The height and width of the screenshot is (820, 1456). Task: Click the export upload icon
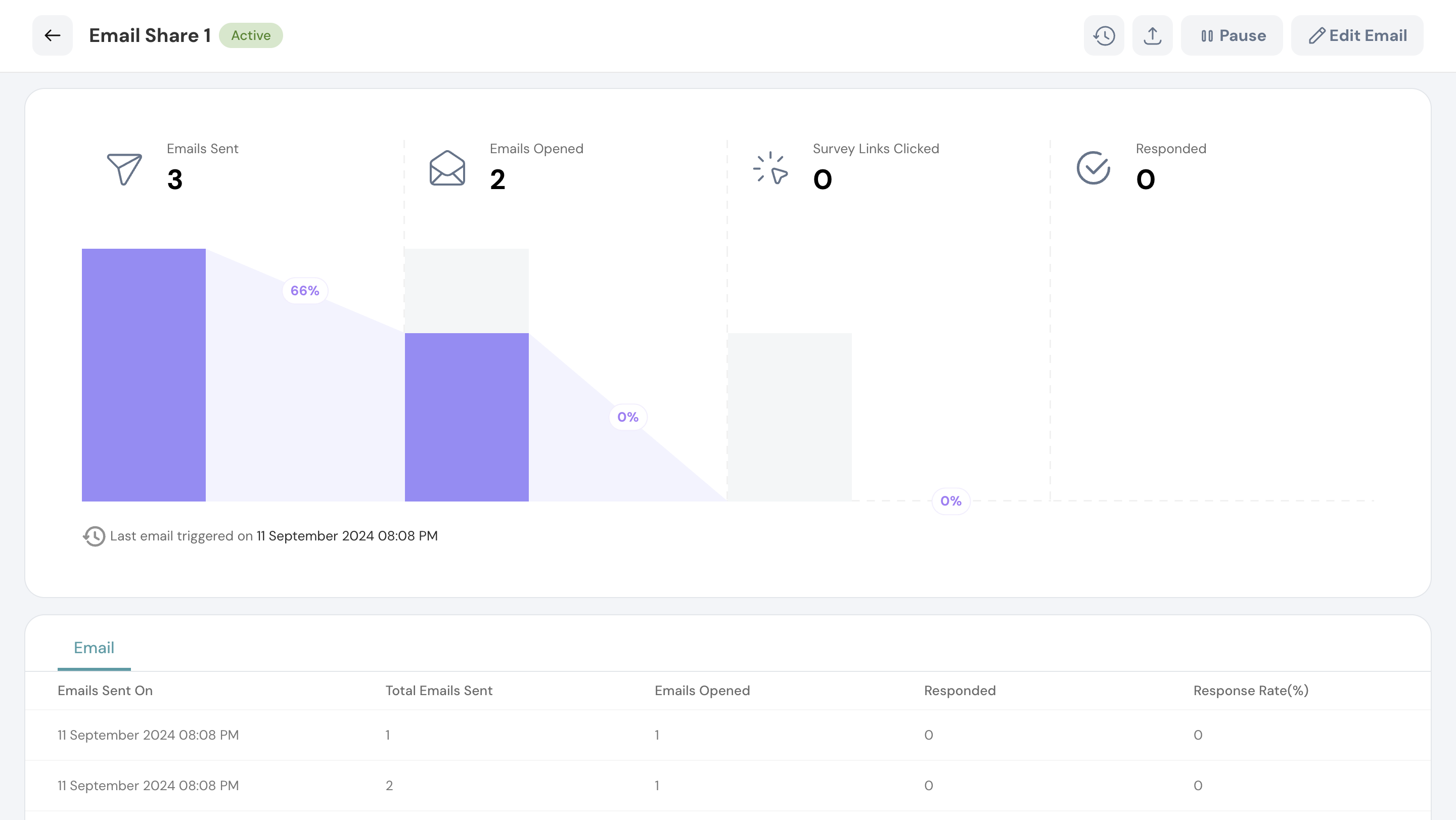1152,35
